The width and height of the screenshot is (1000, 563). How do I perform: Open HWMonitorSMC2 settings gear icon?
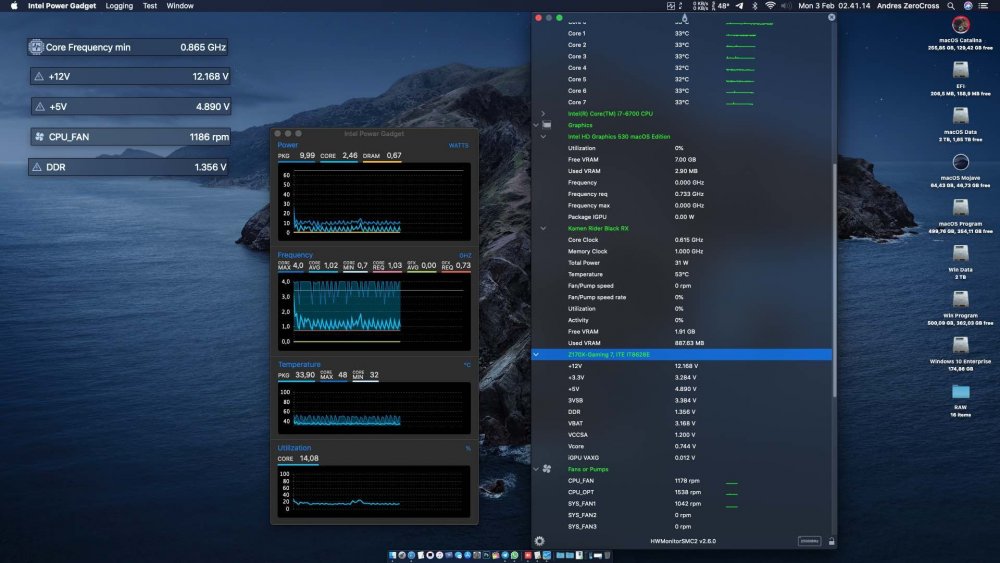540,541
